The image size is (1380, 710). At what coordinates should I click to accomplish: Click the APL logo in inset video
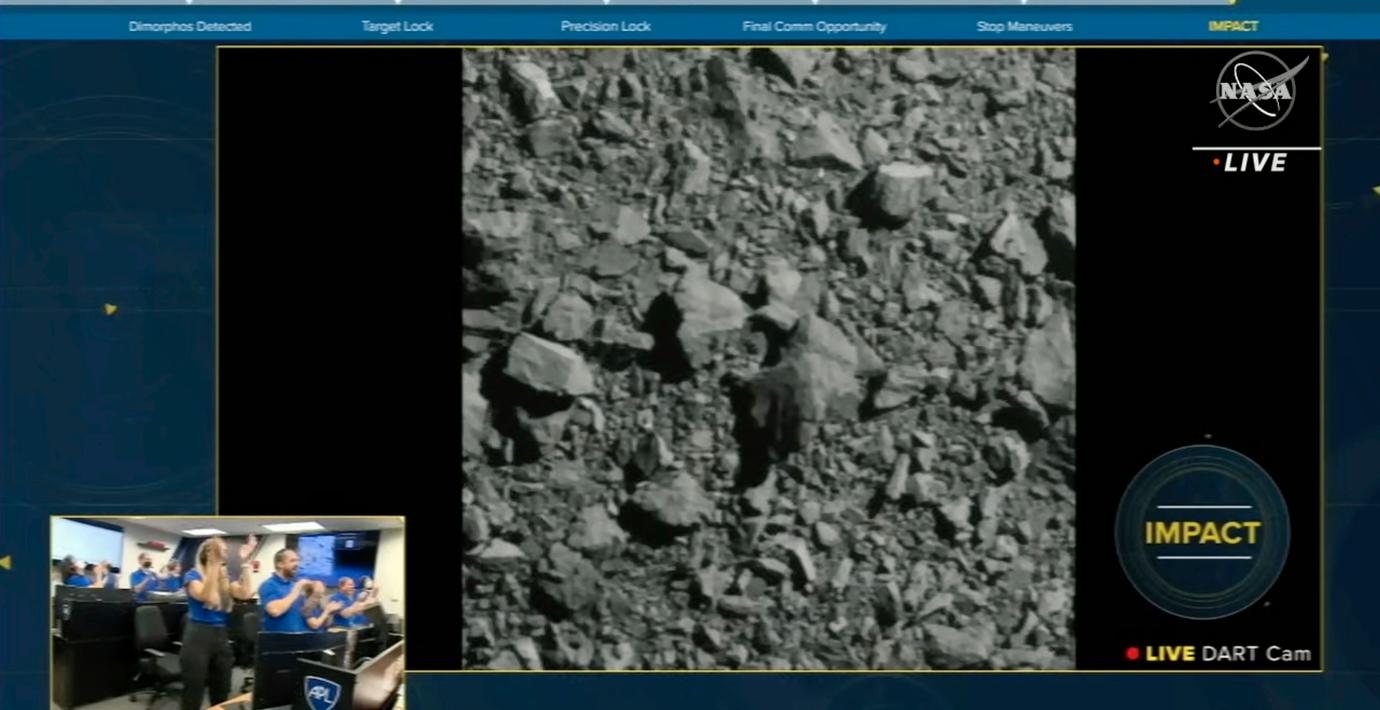click(322, 692)
